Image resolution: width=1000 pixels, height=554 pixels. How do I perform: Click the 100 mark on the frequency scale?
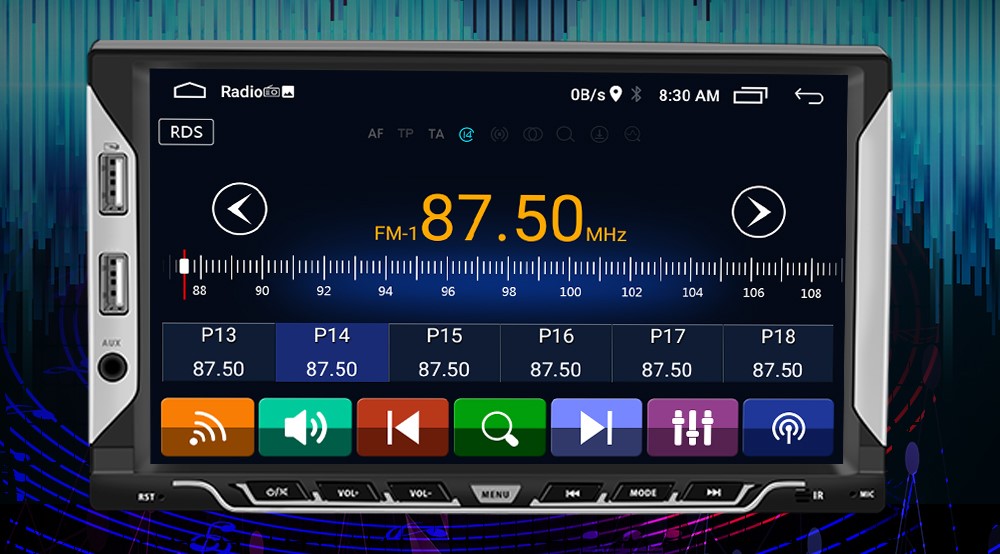(x=570, y=292)
